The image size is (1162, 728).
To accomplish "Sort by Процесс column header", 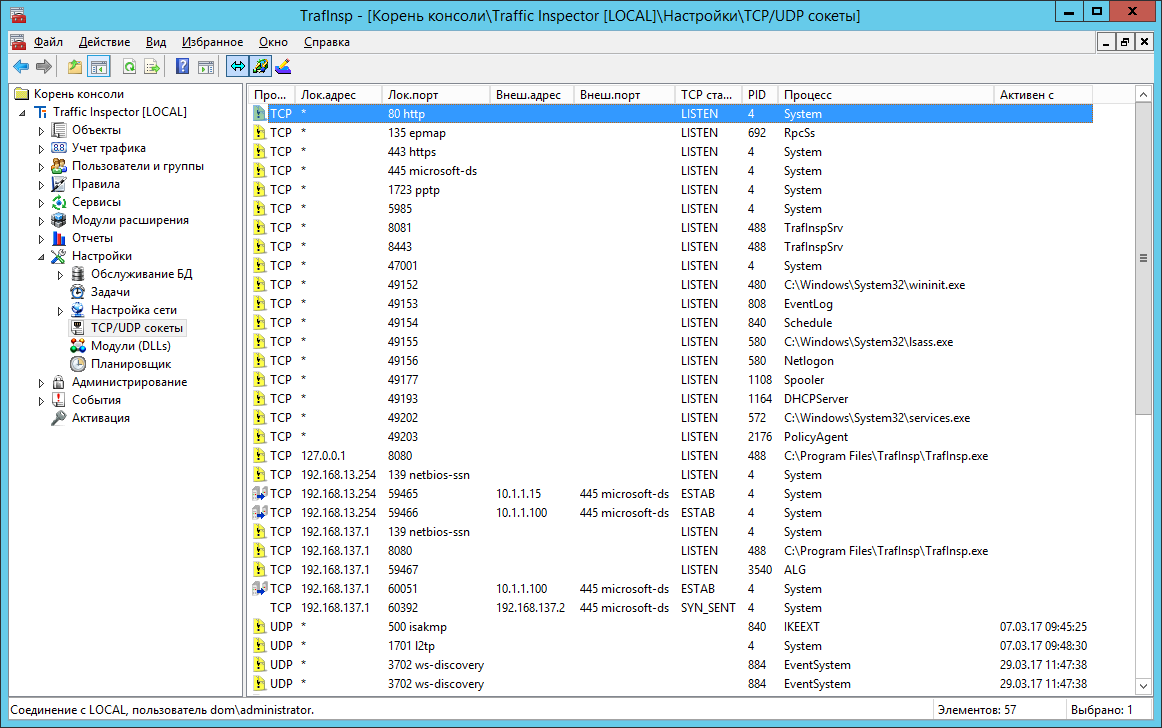I will [886, 95].
